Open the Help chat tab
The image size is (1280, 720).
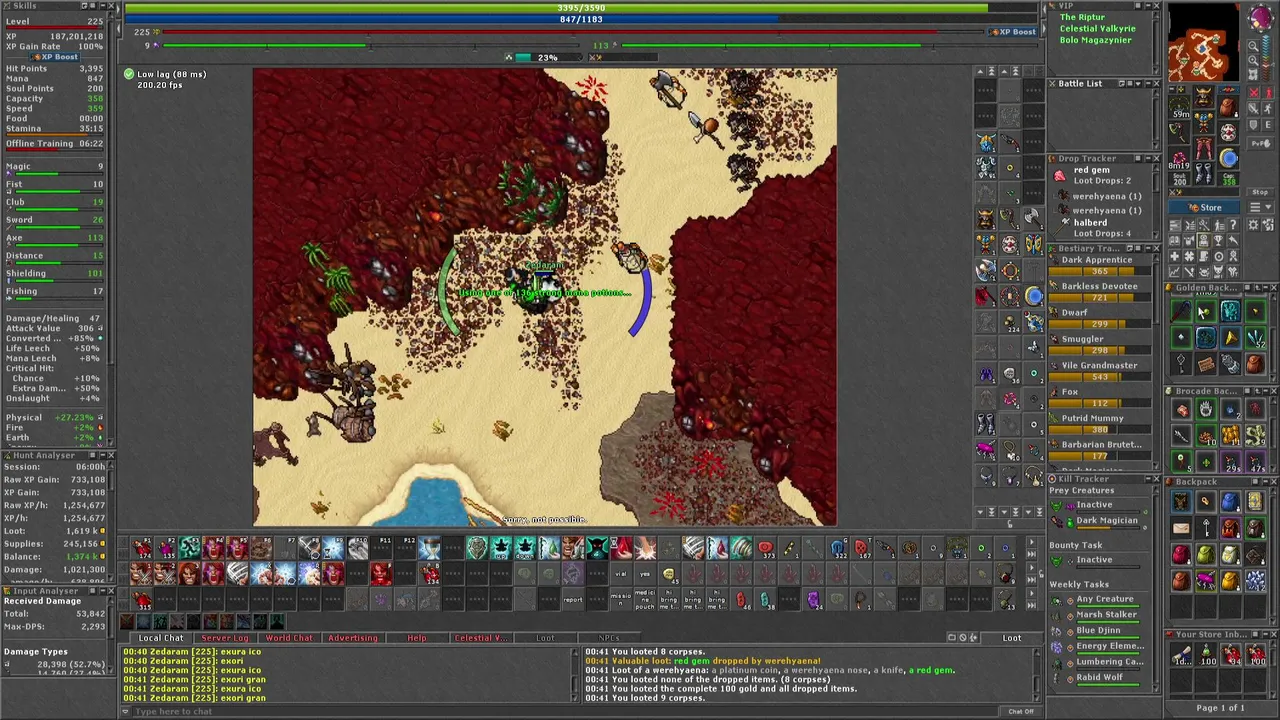coord(417,638)
